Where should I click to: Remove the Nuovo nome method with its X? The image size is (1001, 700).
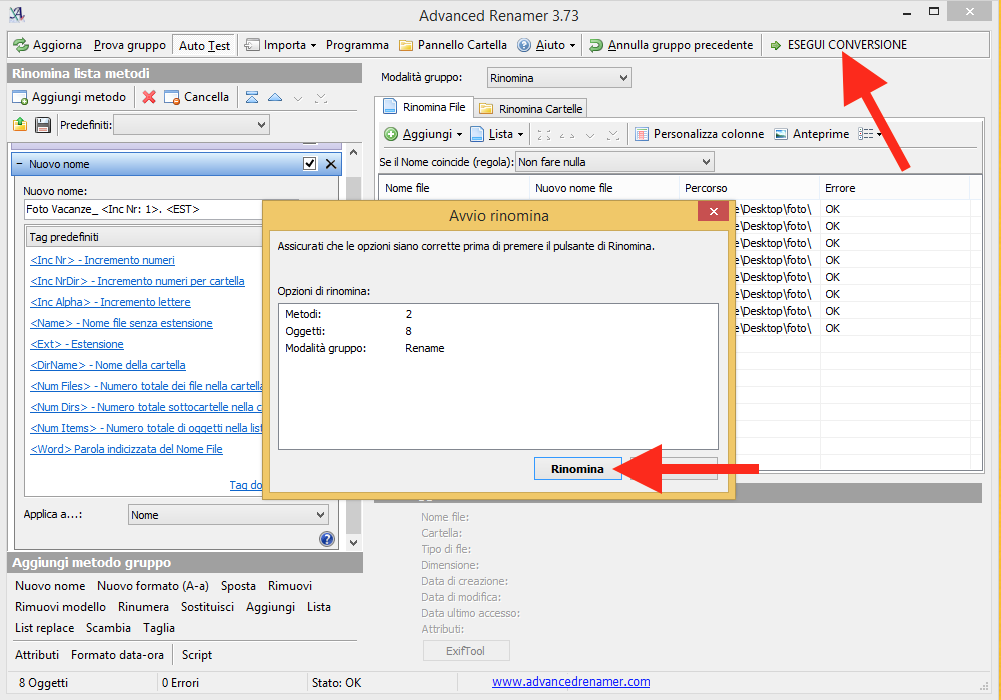pyautogui.click(x=331, y=164)
